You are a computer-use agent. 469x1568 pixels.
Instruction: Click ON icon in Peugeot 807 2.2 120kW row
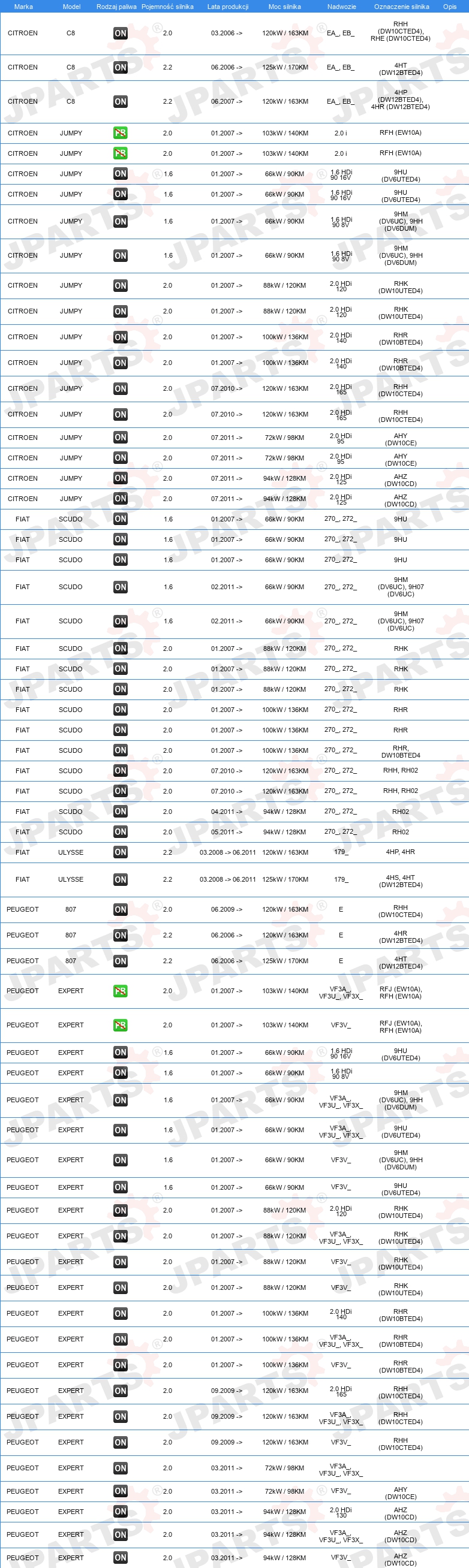pos(121,935)
